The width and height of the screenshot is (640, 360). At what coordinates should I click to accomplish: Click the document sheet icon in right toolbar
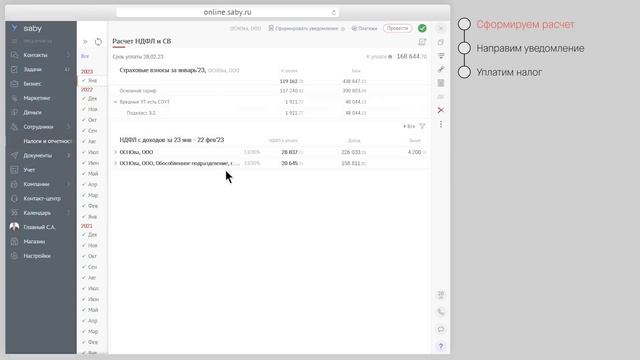click(441, 83)
